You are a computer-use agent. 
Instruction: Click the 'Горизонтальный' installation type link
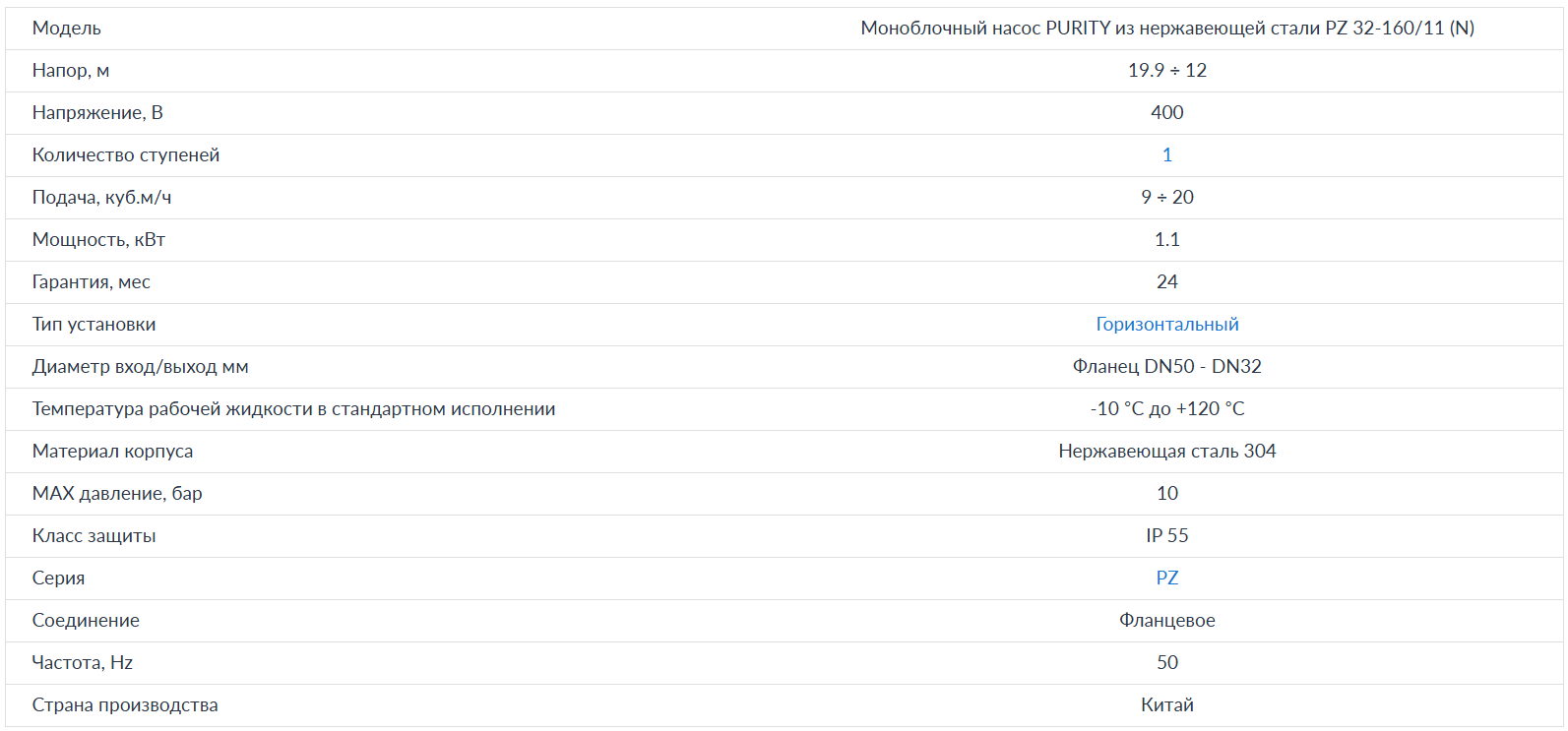(1166, 325)
